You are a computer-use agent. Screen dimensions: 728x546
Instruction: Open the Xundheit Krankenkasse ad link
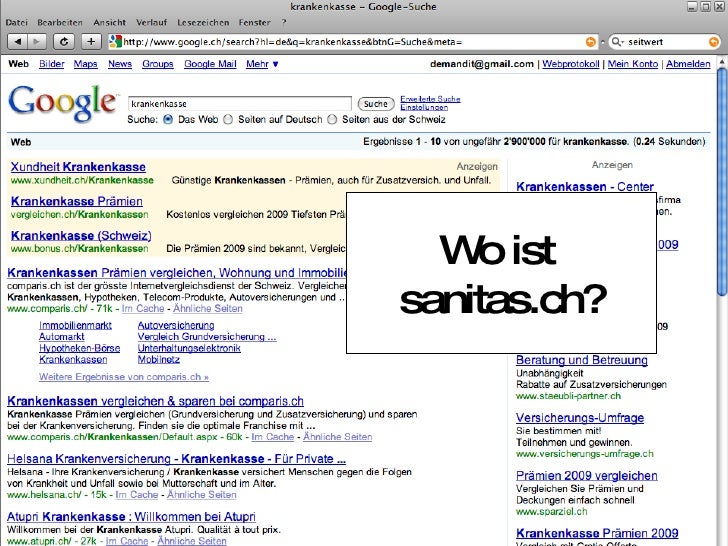point(78,167)
